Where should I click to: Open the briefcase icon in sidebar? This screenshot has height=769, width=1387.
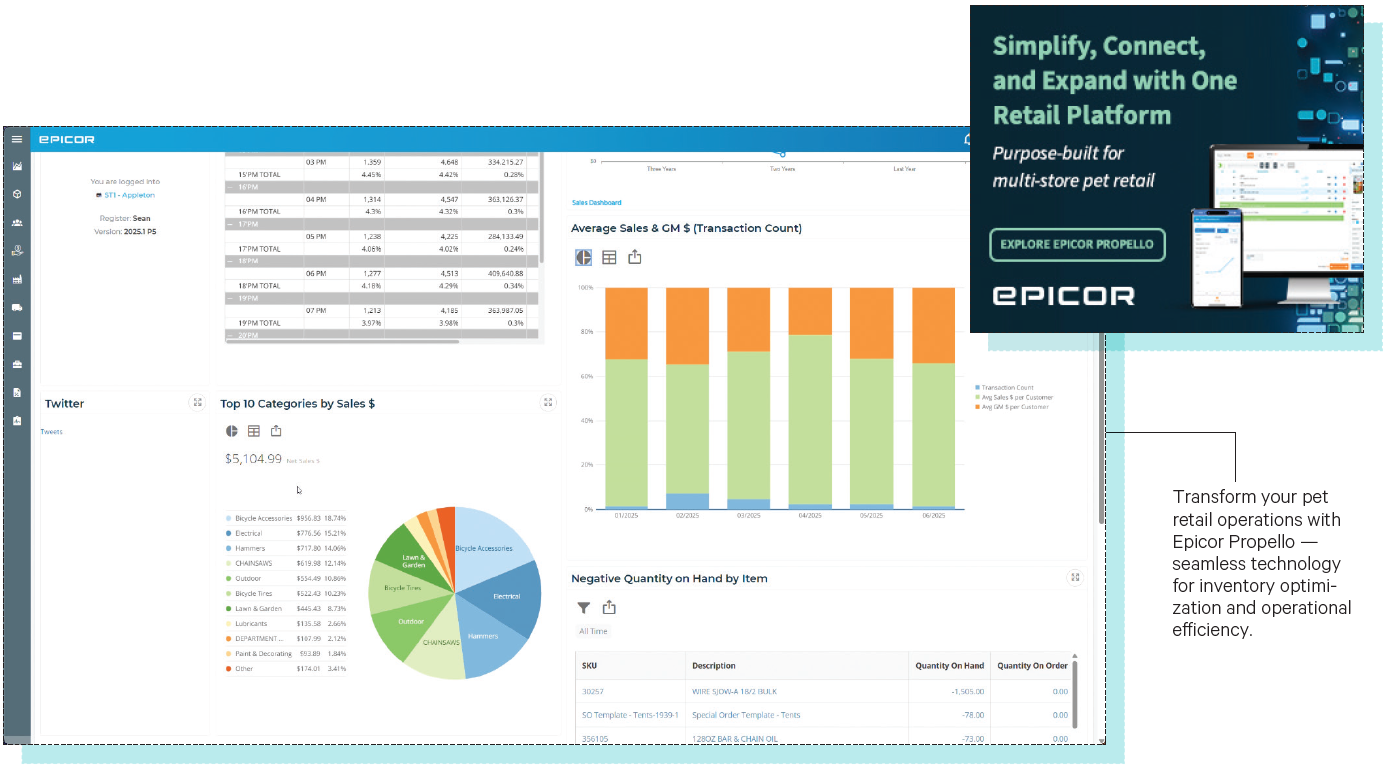(17, 364)
